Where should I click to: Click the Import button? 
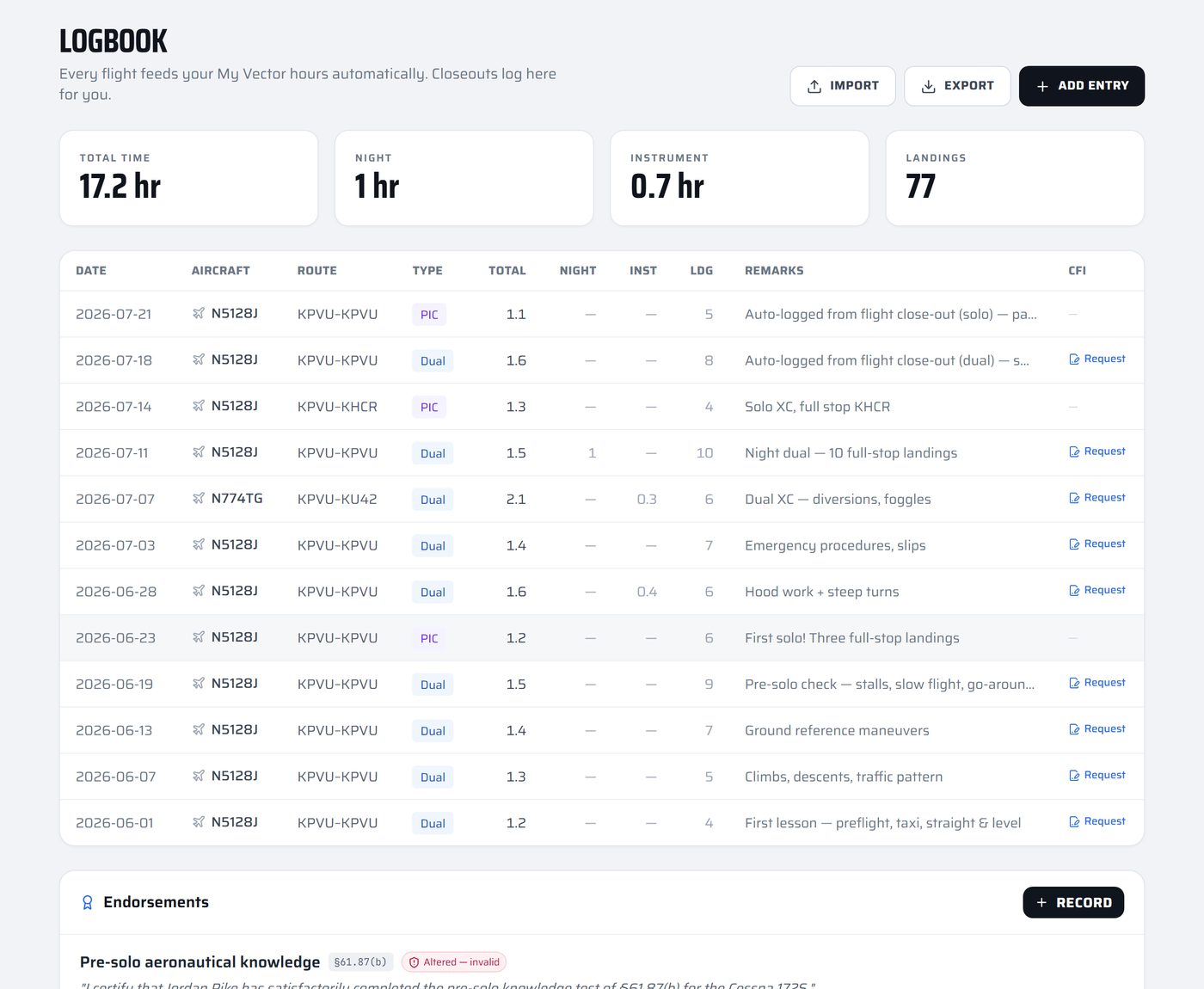843,86
